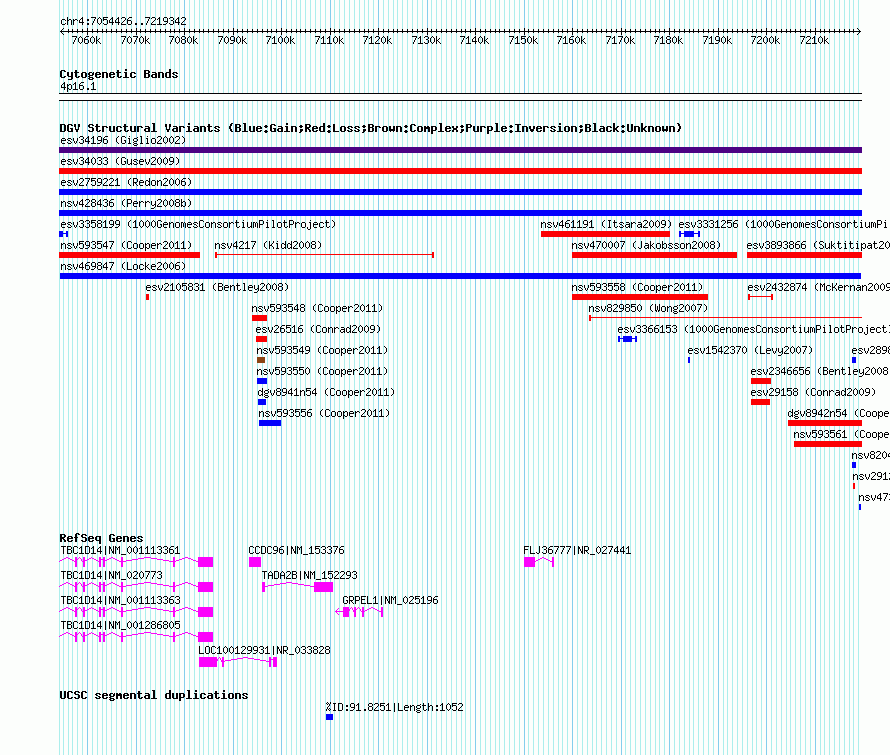Click the nsv593548 (Cooper2011) red block
The image size is (890, 755).
pyautogui.click(x=259, y=318)
